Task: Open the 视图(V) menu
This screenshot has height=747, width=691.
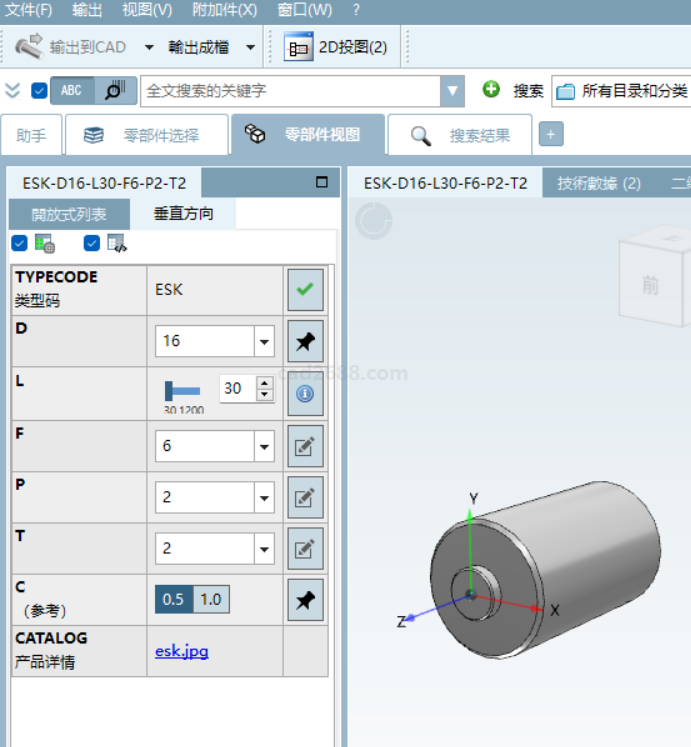Action: [x=147, y=10]
